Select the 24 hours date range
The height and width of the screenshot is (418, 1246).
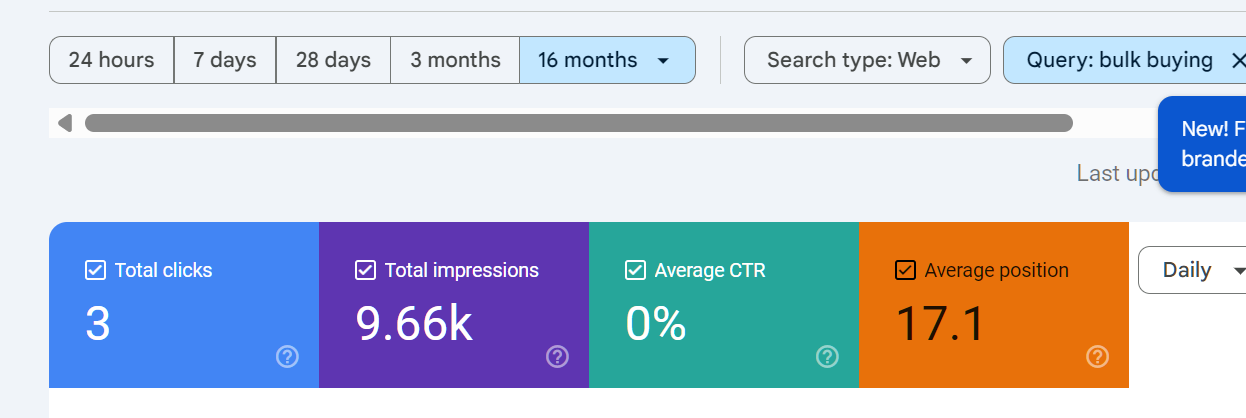coord(111,60)
